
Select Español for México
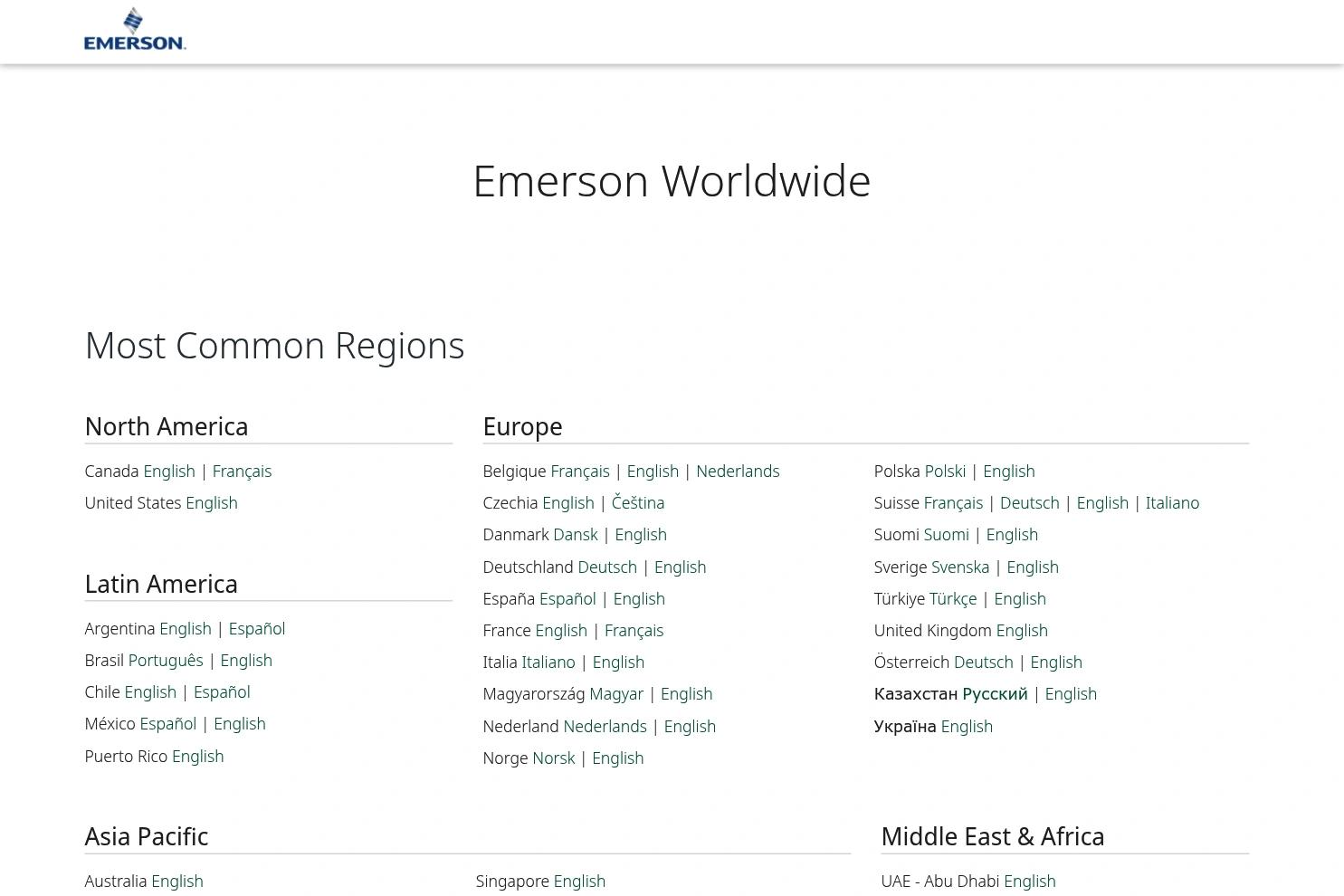tap(168, 723)
